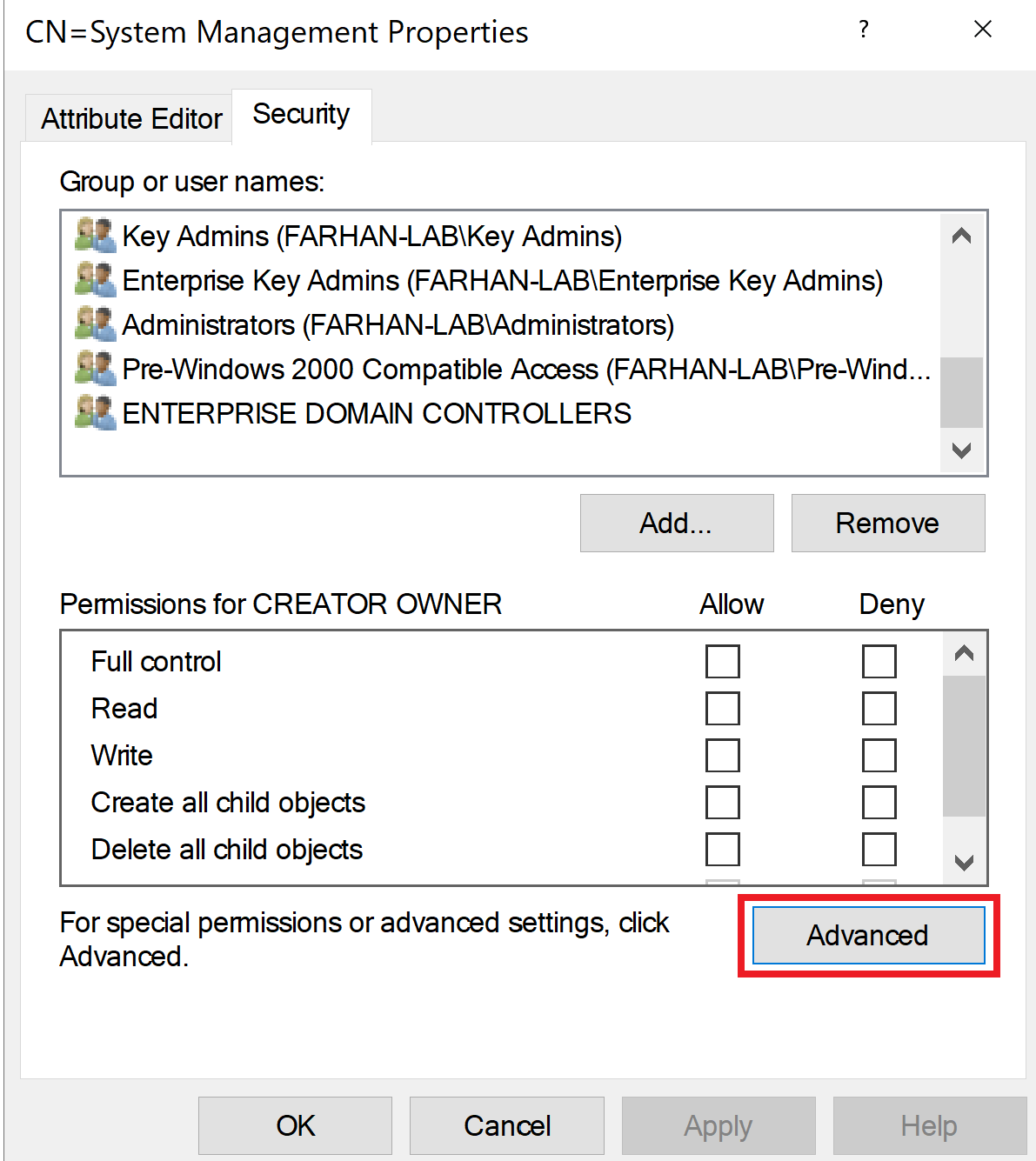Tick Deny for Create all child objects
This screenshot has height=1161, width=1036.
coord(879,803)
